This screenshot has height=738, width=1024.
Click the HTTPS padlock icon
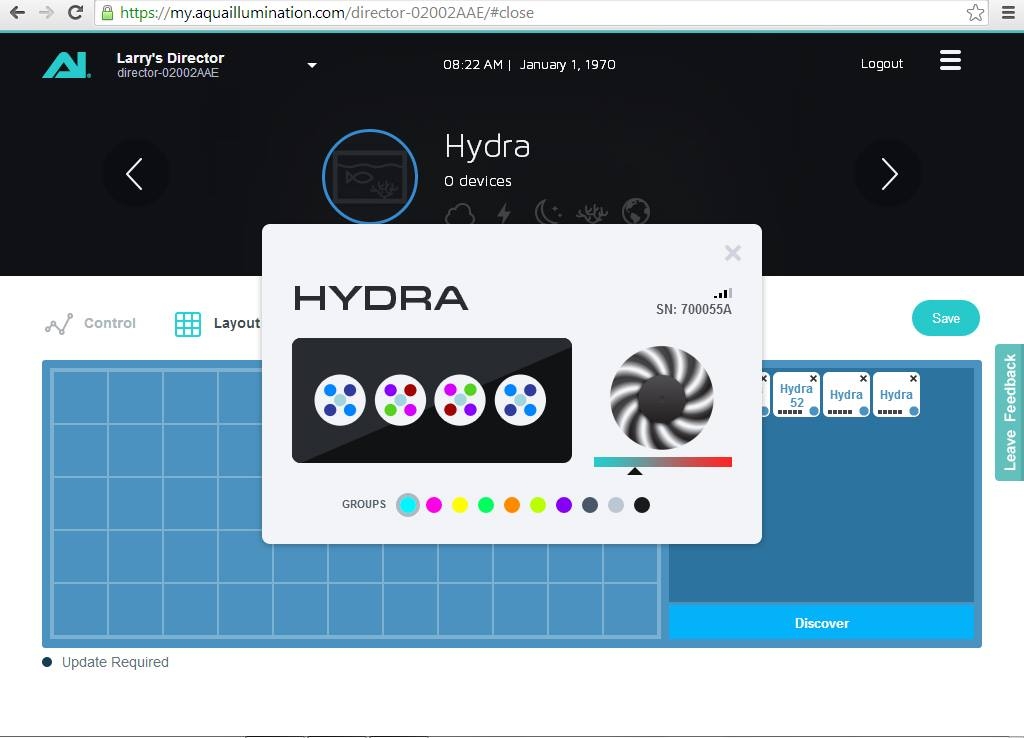click(x=107, y=12)
